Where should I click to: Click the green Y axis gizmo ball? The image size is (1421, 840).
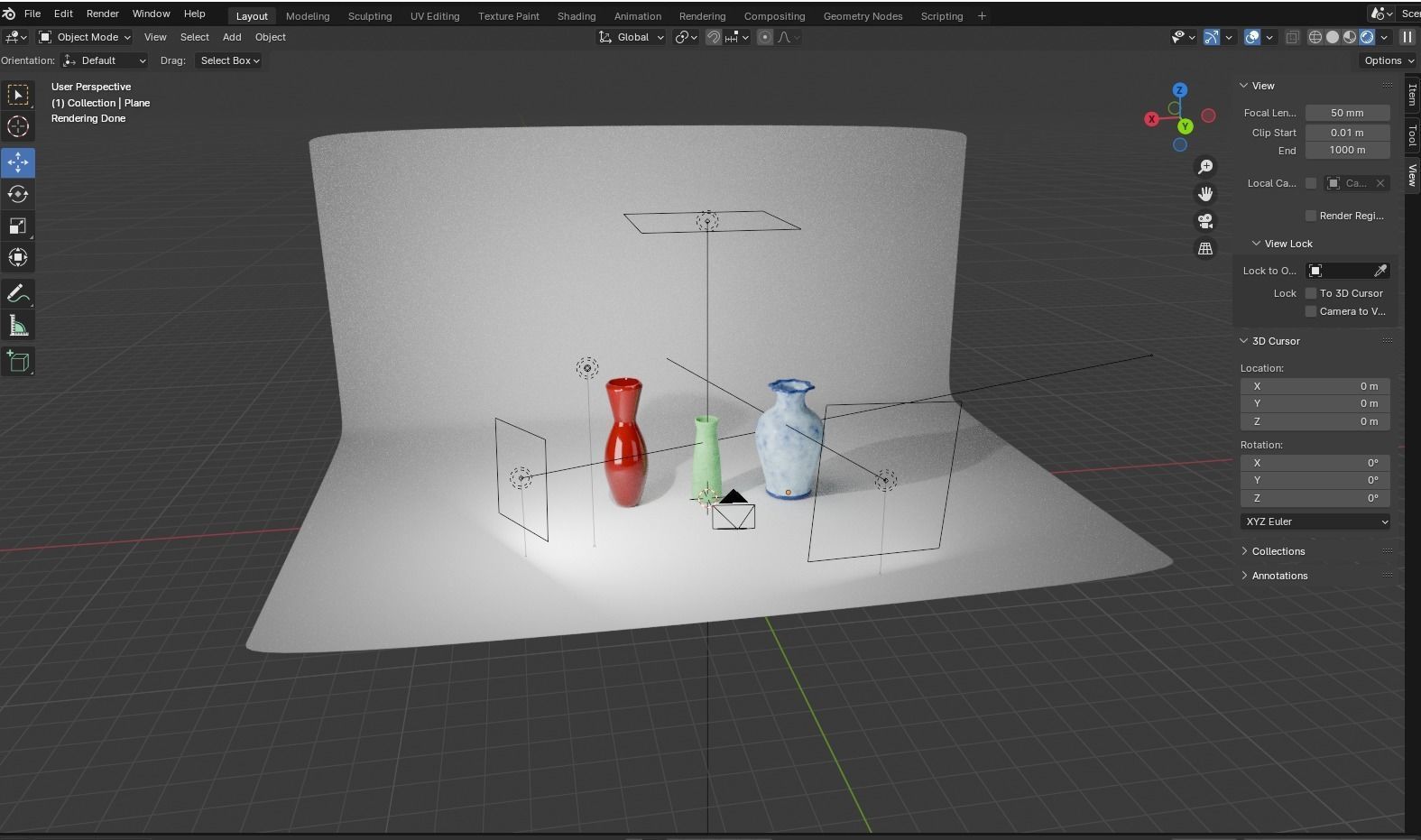(1185, 126)
